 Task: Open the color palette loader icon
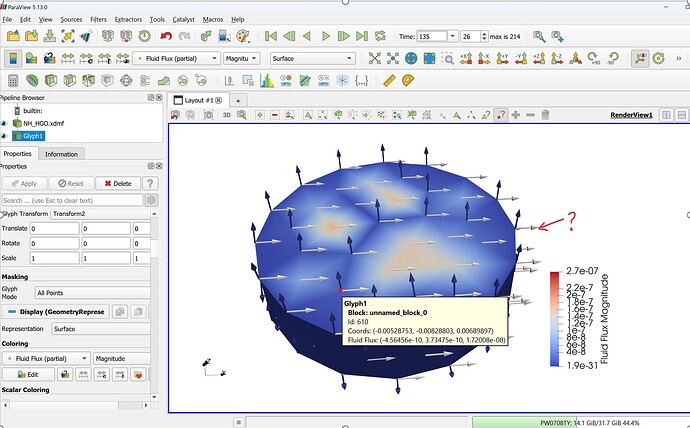(243, 36)
